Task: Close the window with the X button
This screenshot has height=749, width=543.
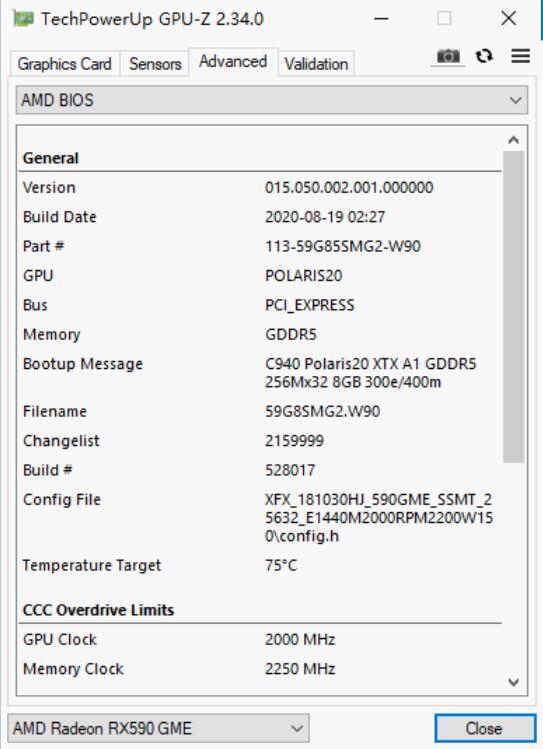Action: (x=509, y=19)
